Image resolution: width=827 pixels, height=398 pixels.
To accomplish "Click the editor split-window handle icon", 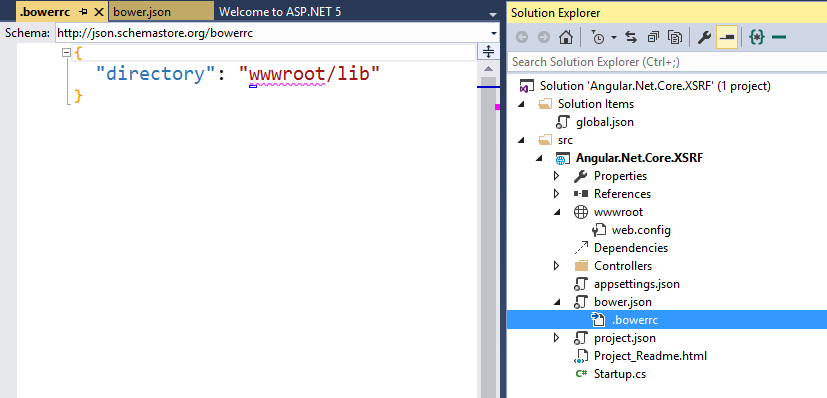I will pos(488,52).
